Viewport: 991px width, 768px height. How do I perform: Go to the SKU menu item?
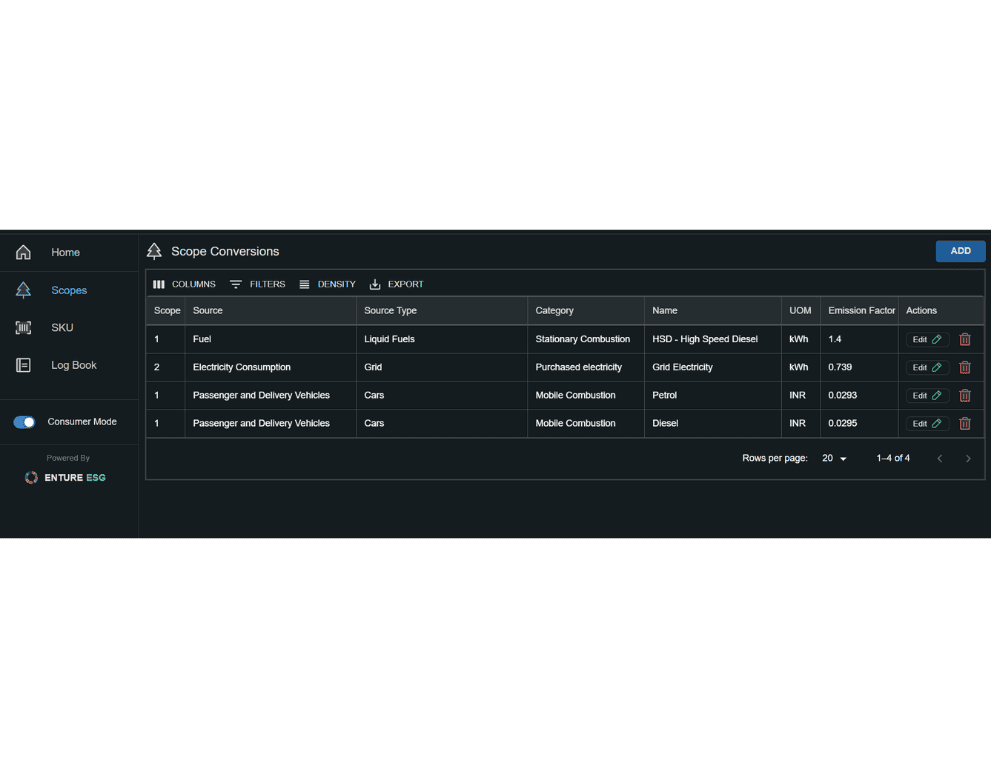point(62,328)
